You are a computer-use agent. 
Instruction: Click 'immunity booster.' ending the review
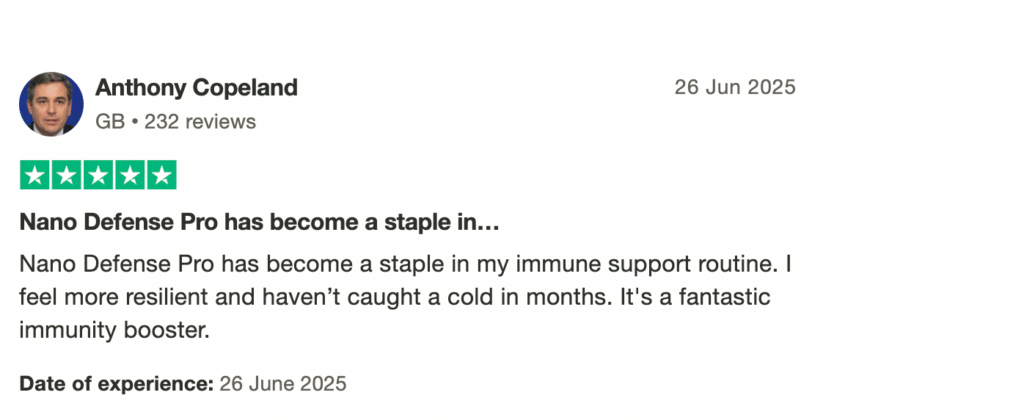[115, 330]
